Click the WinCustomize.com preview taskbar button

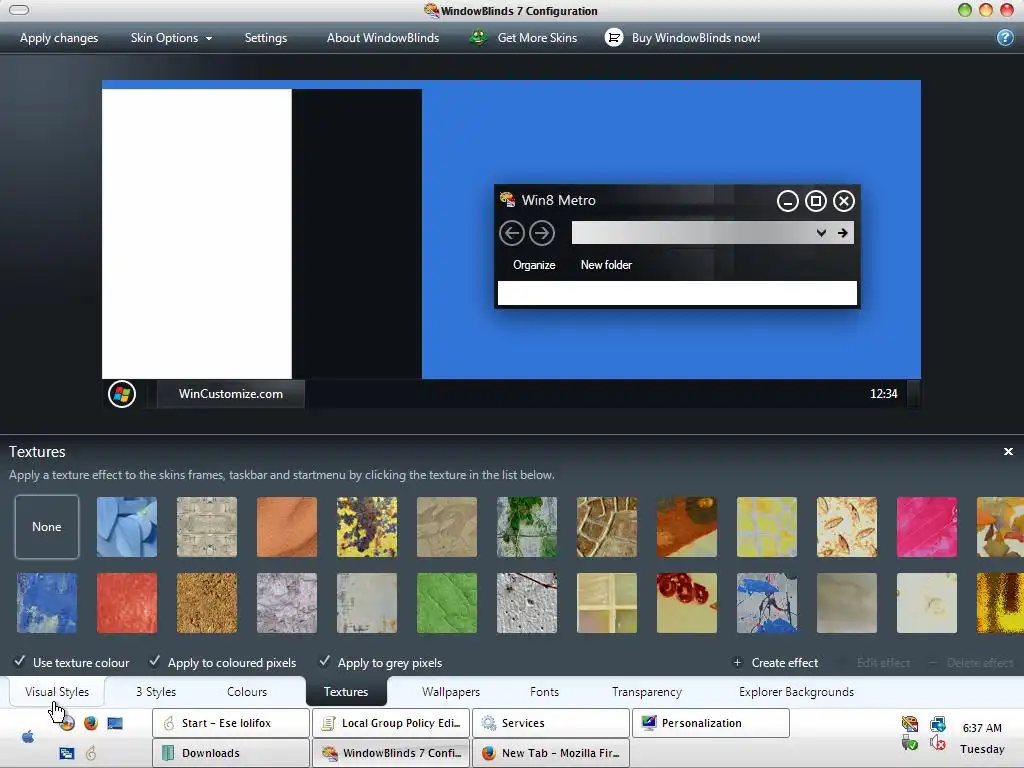[x=231, y=394]
